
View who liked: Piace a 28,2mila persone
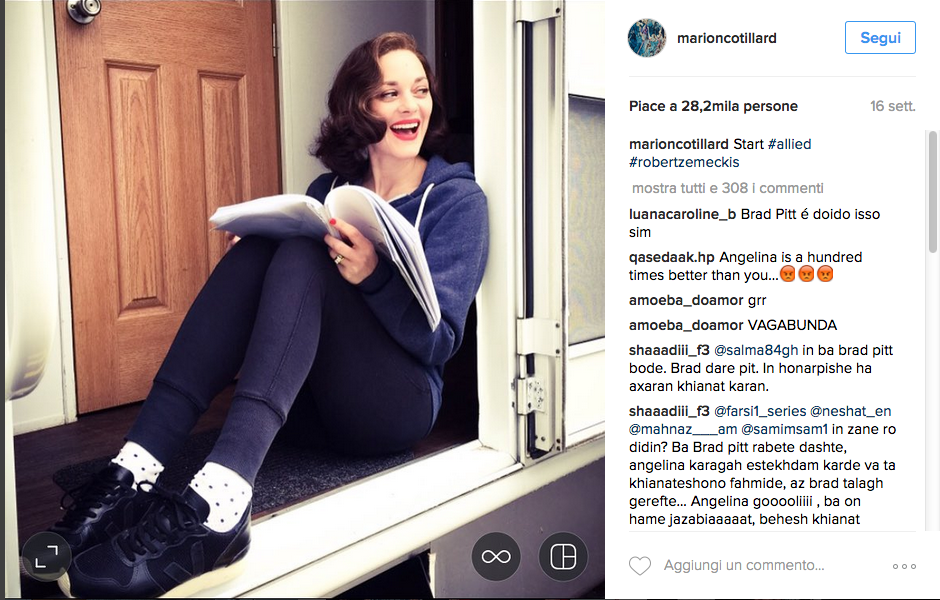tap(713, 107)
